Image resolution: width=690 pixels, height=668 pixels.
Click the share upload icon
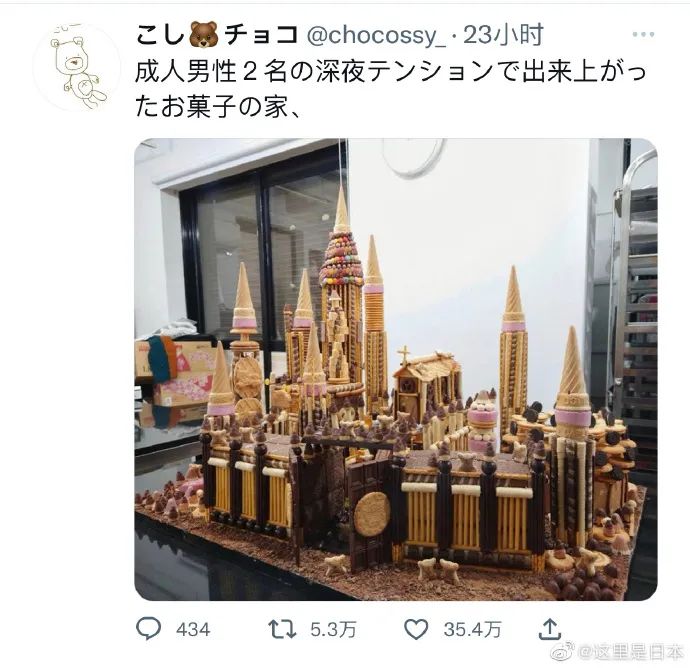(x=550, y=628)
